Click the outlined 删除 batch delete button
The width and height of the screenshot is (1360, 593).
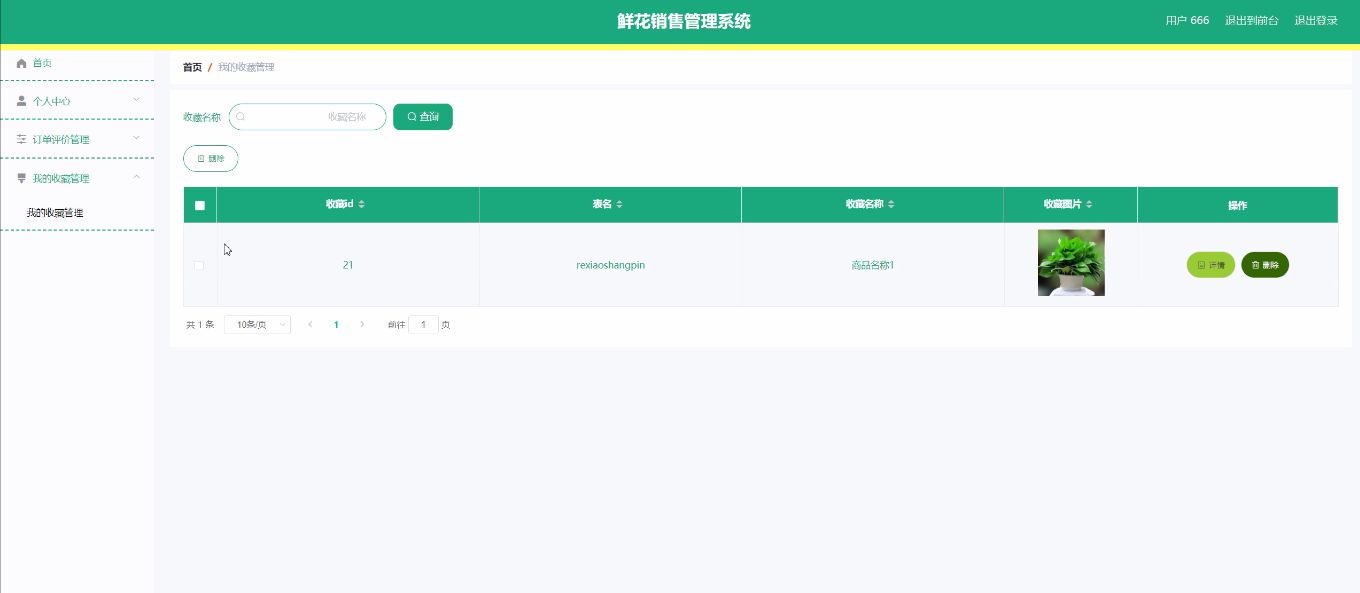click(211, 158)
